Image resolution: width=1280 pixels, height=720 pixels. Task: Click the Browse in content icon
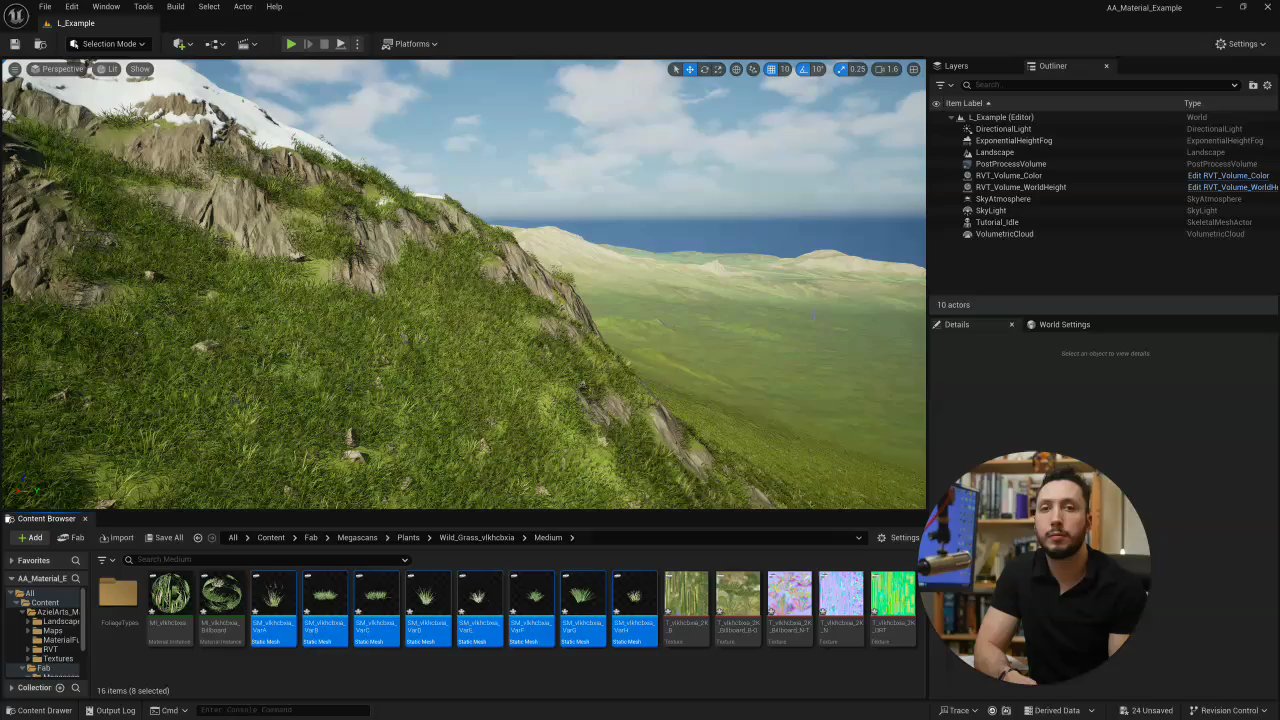(40, 44)
